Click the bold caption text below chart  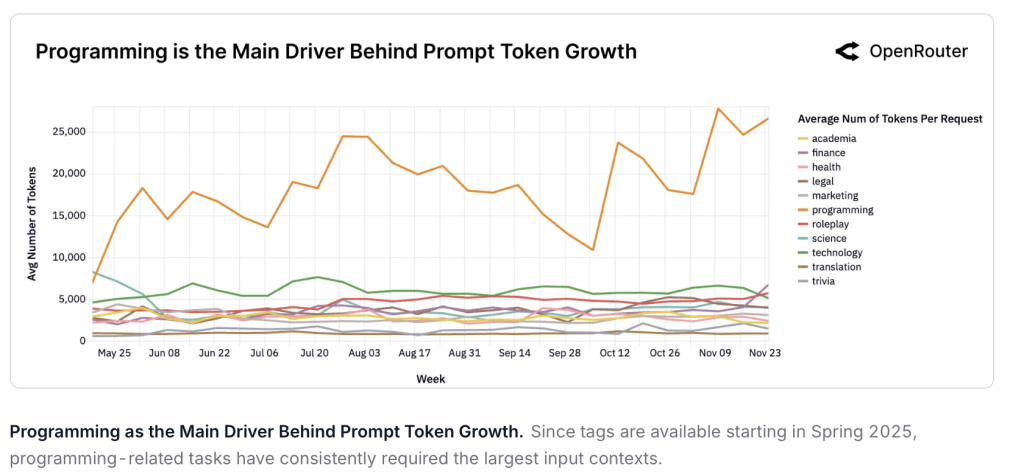click(266, 433)
